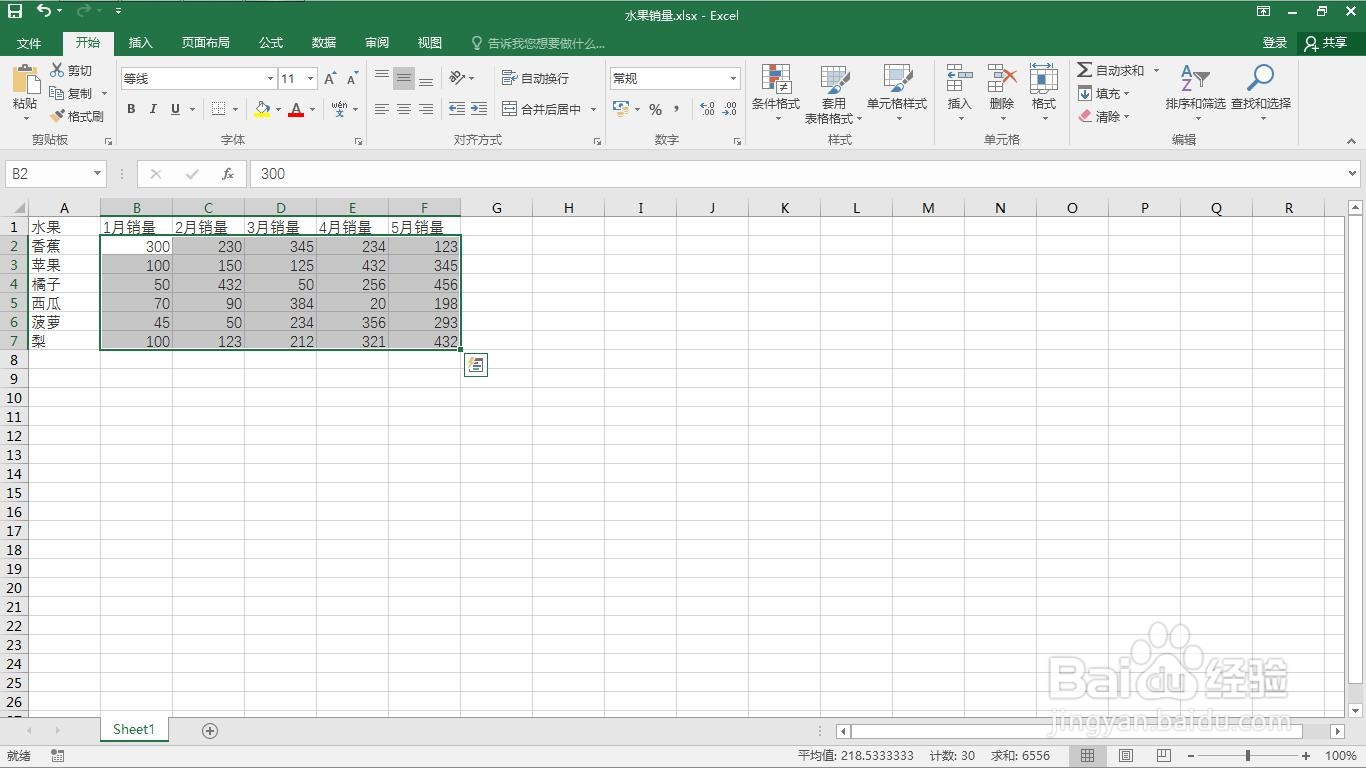1366x768 pixels.
Task: Click the text orientation icon
Action: click(x=457, y=78)
